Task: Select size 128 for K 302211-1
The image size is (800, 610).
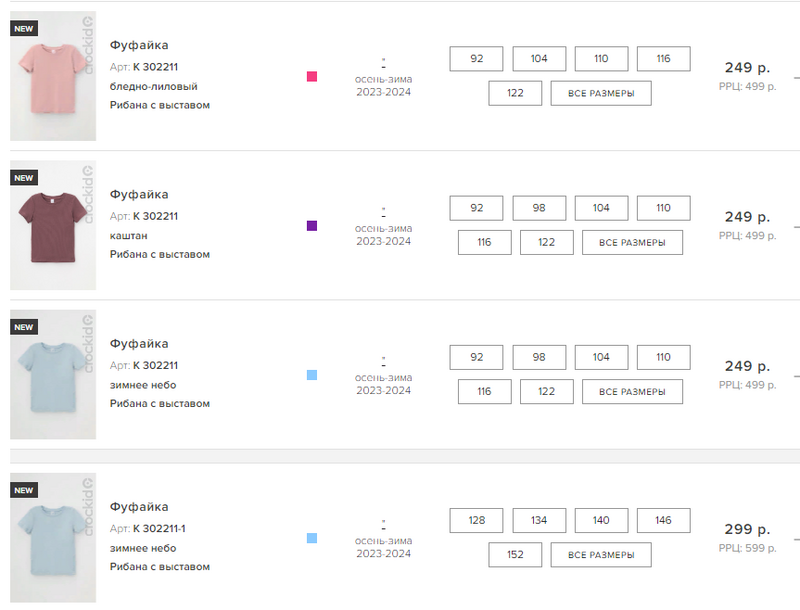Action: coord(477,520)
